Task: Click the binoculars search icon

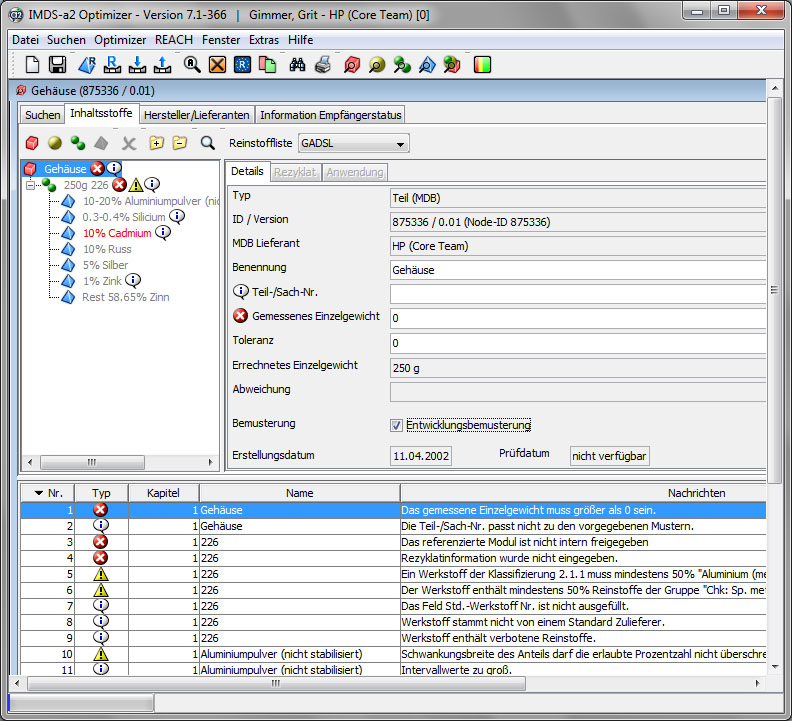Action: 297,65
